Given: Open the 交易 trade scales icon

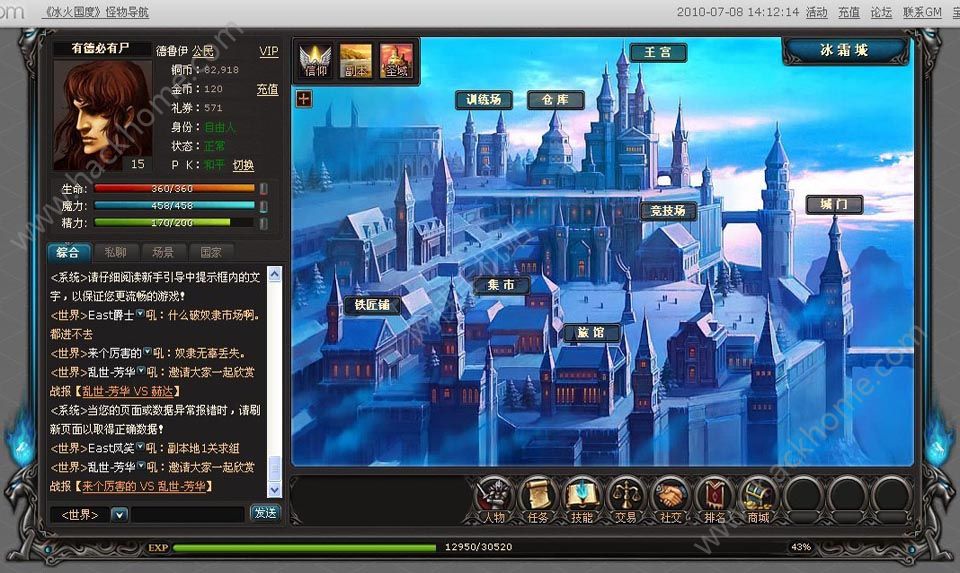Looking at the screenshot, I should pyautogui.click(x=626, y=501).
